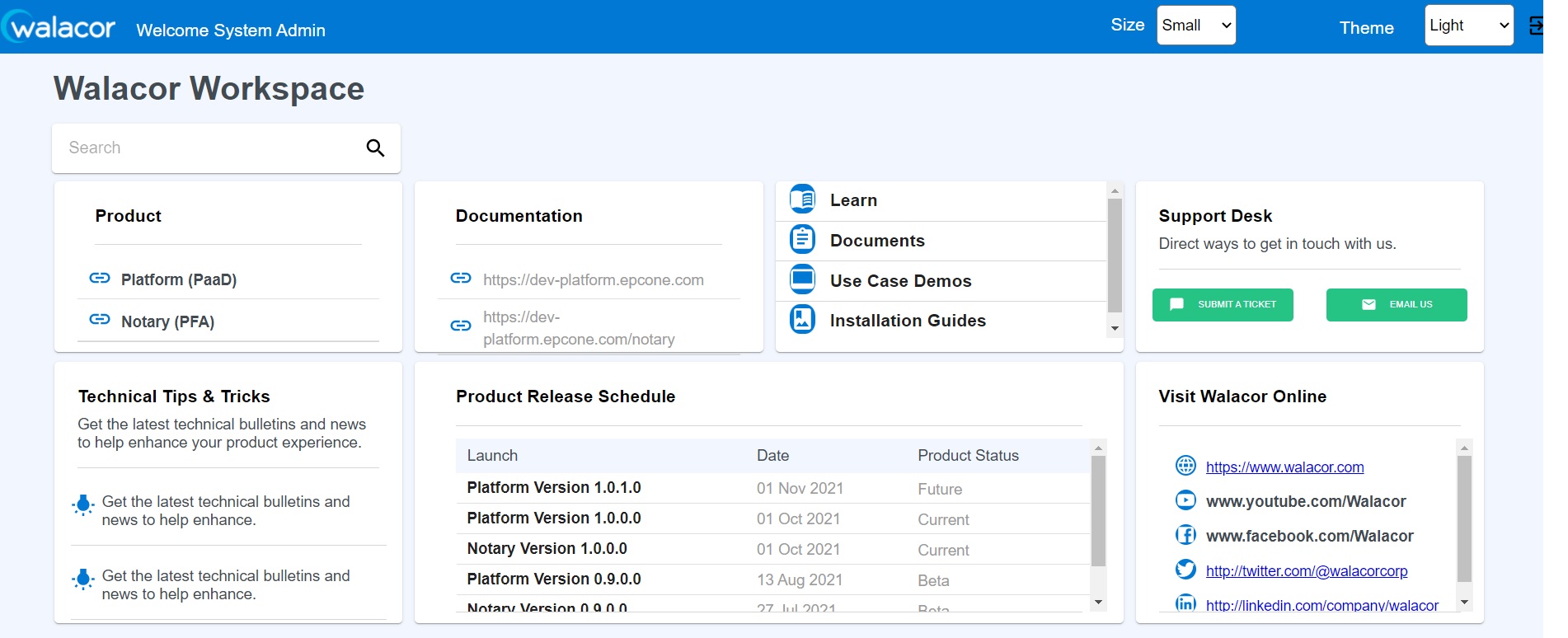
Task: Click the Visit Walacor Online scroll-up arrow
Action: pyautogui.click(x=1464, y=448)
